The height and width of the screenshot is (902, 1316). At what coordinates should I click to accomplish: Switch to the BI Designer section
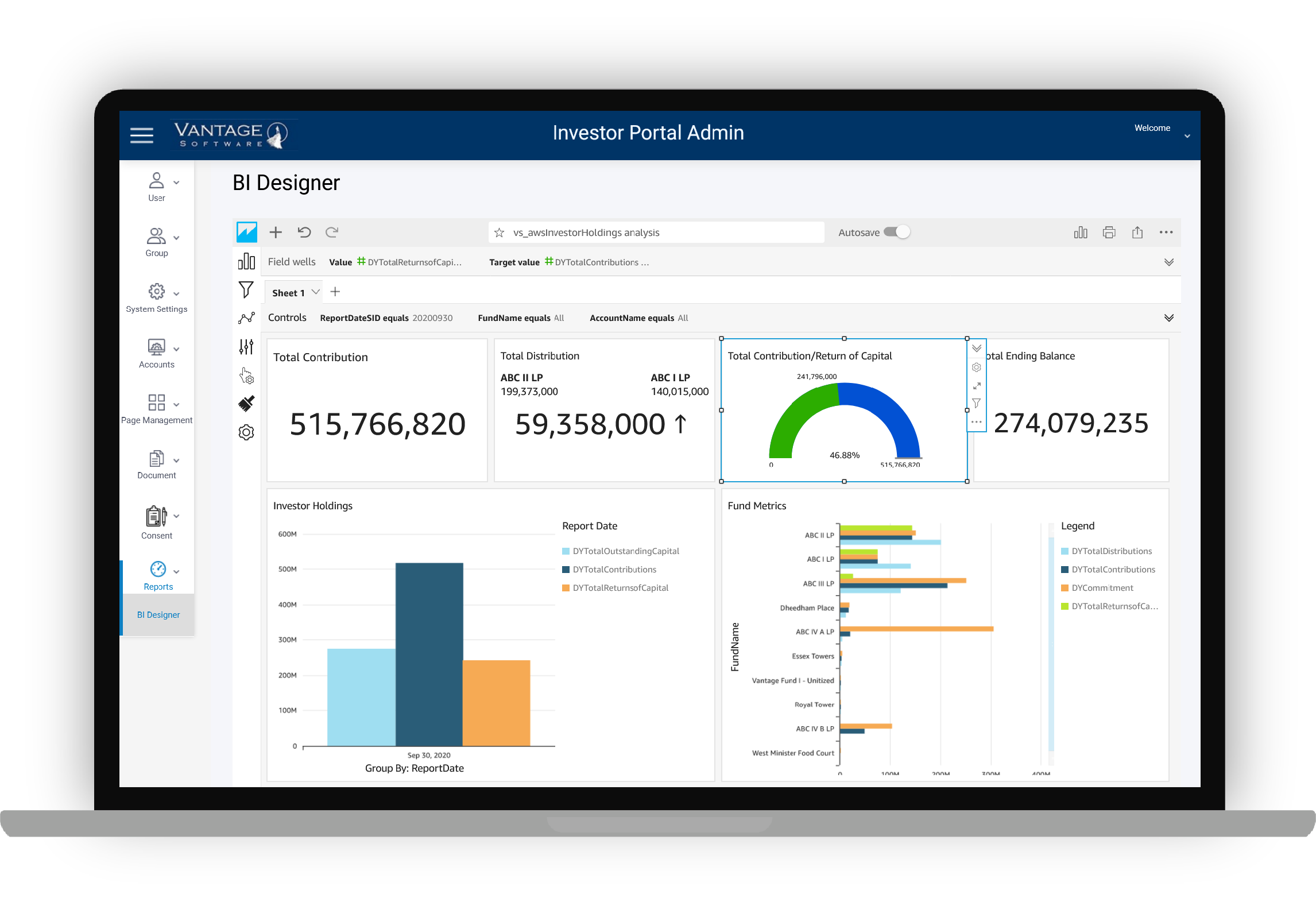point(158,614)
